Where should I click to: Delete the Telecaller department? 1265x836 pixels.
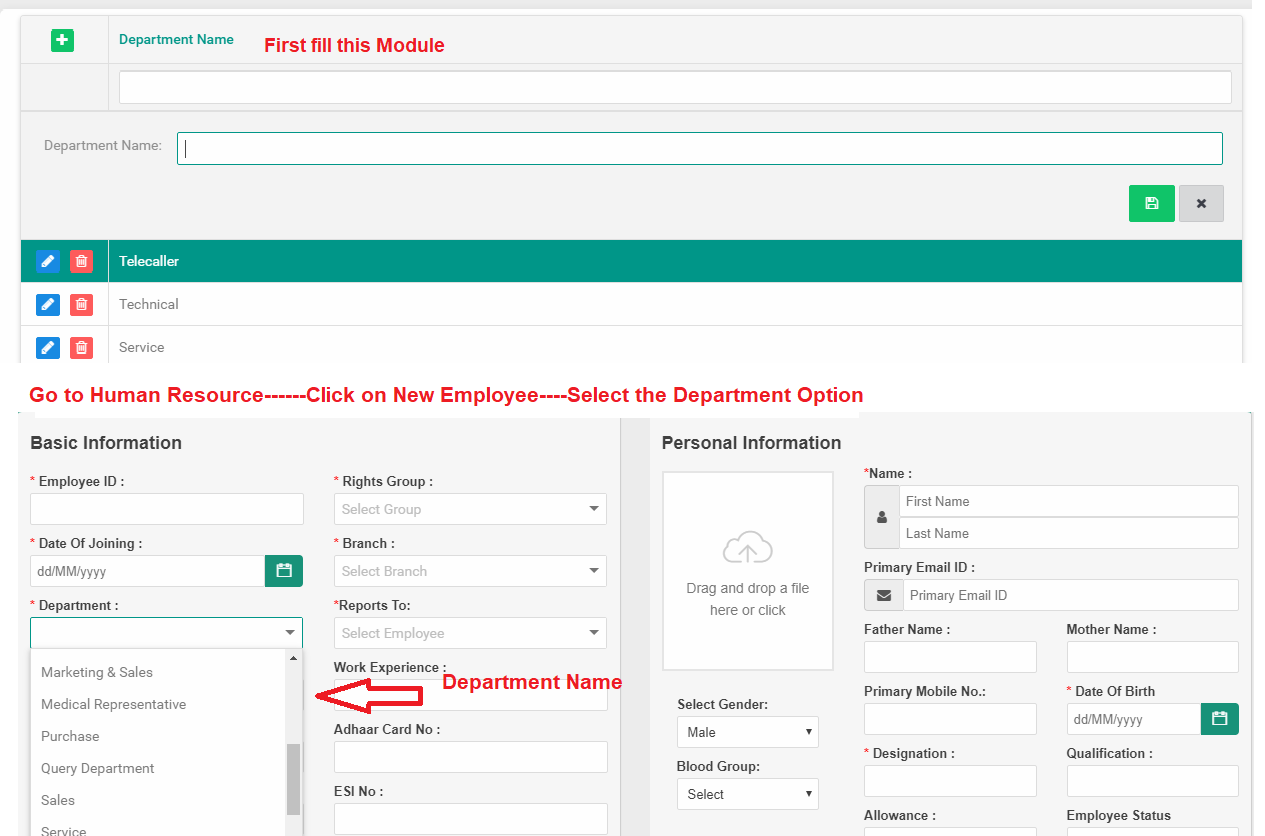81,261
